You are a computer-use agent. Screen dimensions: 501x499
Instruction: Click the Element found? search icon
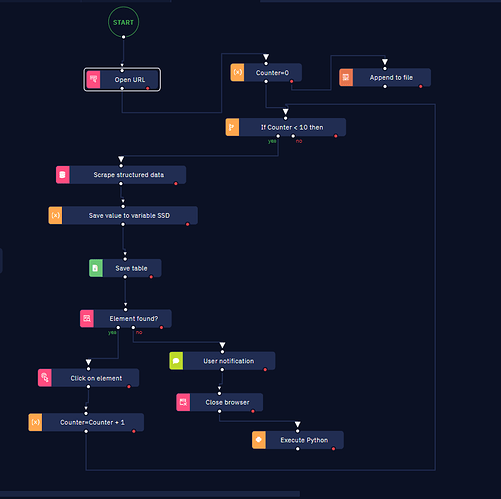point(87,318)
